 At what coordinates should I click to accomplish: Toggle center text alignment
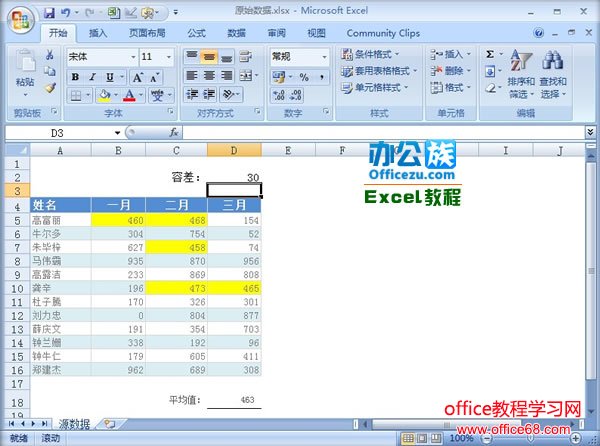click(209, 75)
